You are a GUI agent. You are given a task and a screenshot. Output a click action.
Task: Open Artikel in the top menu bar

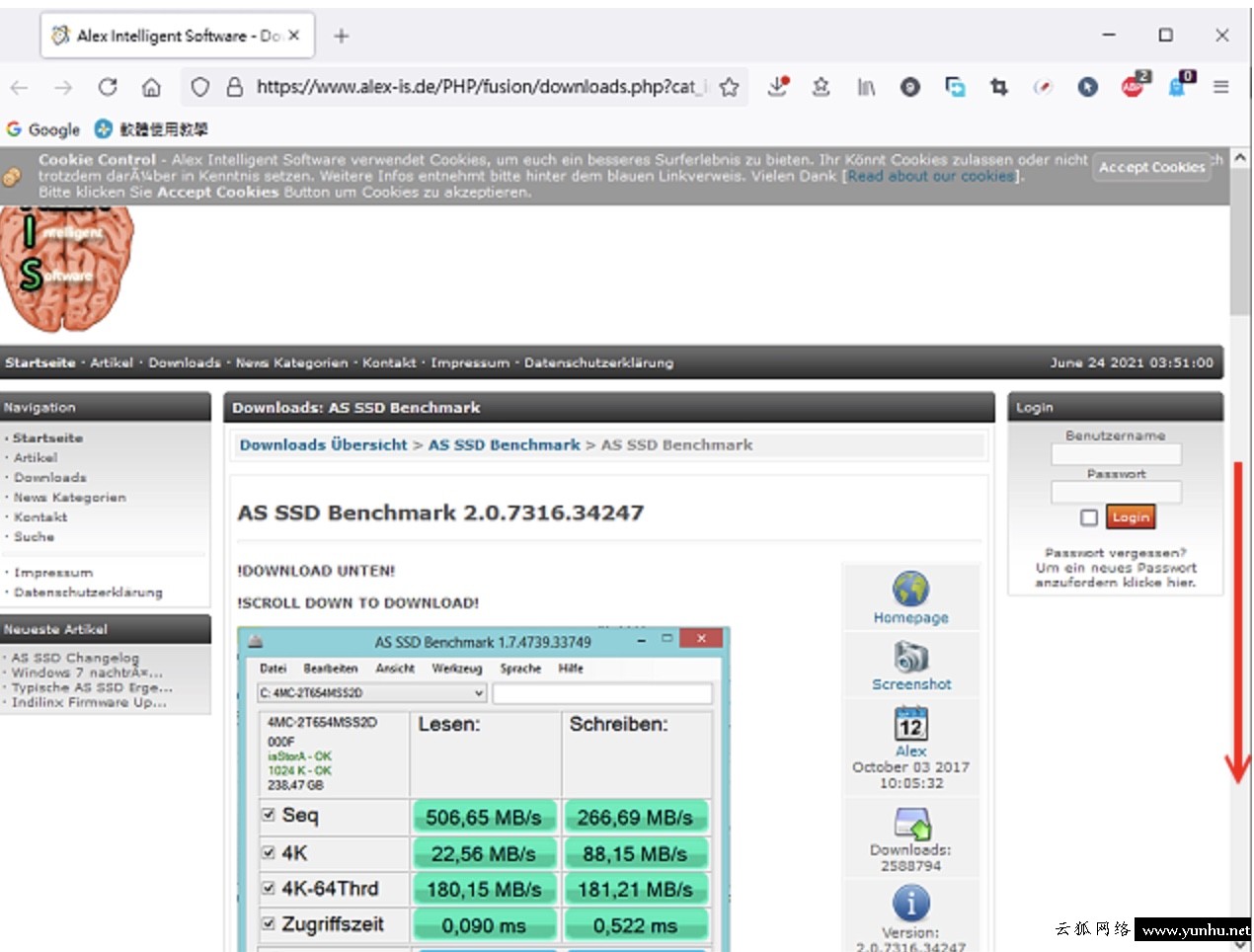pyautogui.click(x=112, y=363)
